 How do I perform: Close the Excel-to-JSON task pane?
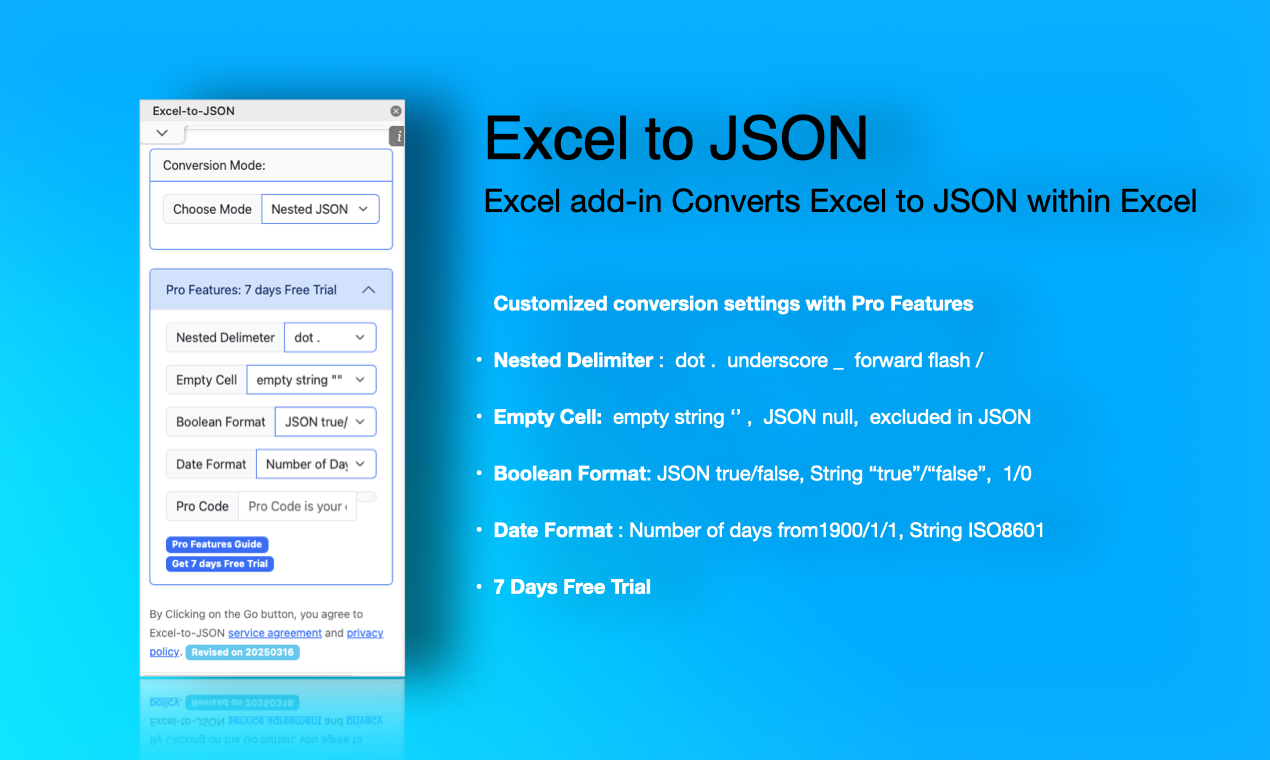coord(396,111)
